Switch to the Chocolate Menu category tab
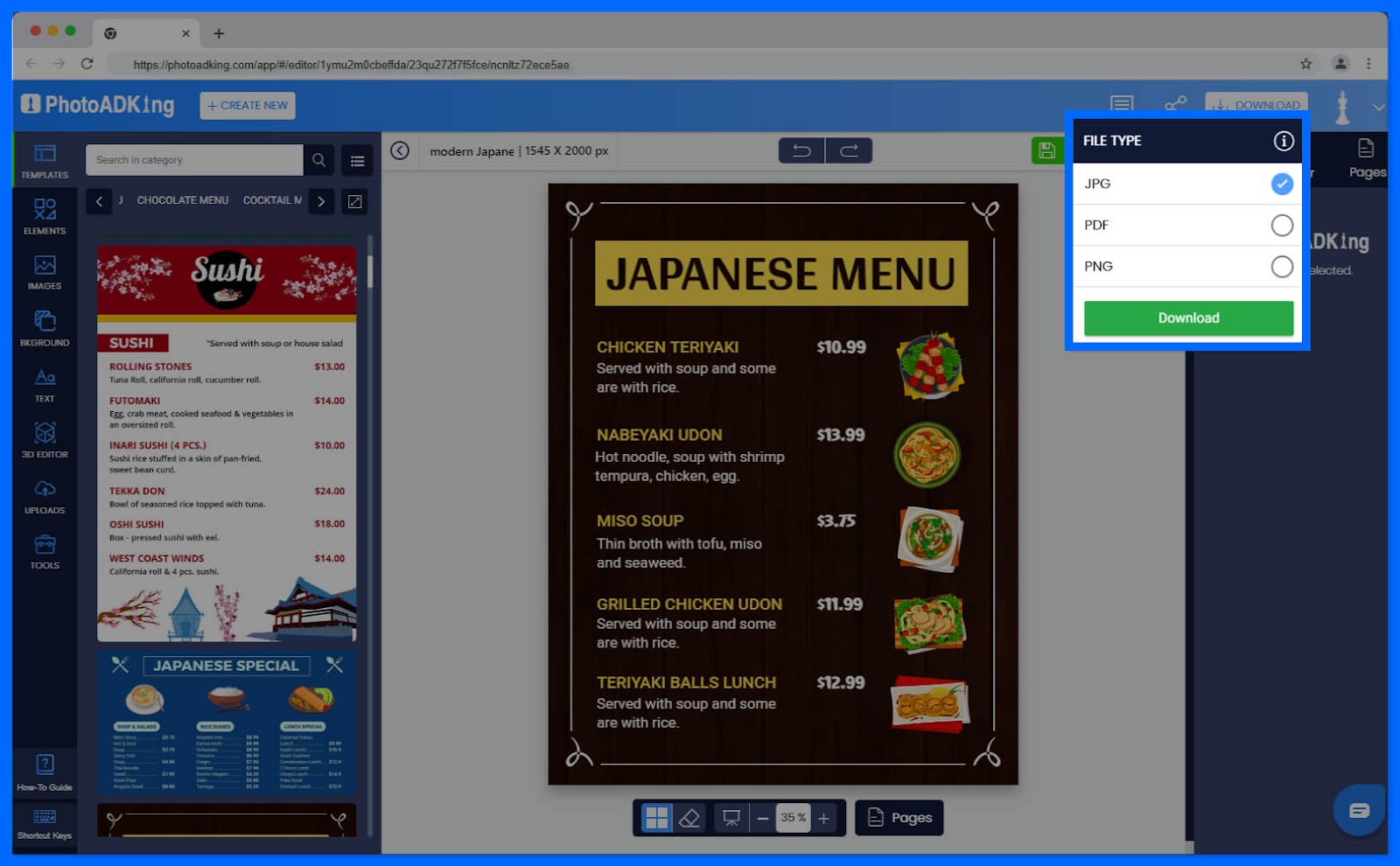The width and height of the screenshot is (1400, 866). click(181, 200)
